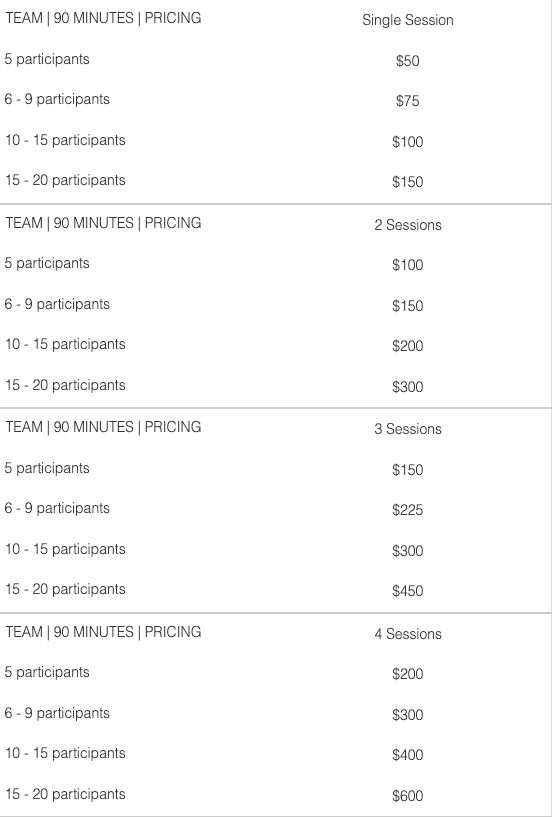Viewport: 552px width, 817px height.
Task: Select the $100 single session price
Action: point(408,142)
